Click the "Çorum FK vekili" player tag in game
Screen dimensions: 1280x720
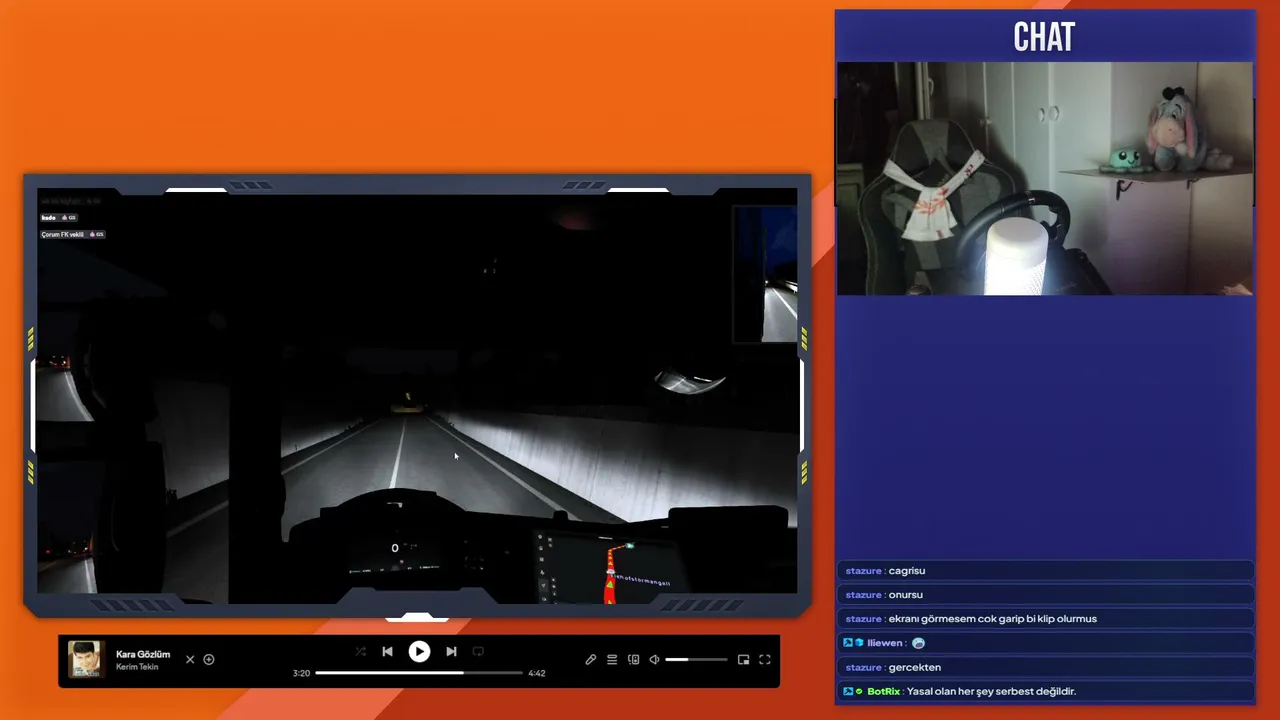click(x=73, y=234)
